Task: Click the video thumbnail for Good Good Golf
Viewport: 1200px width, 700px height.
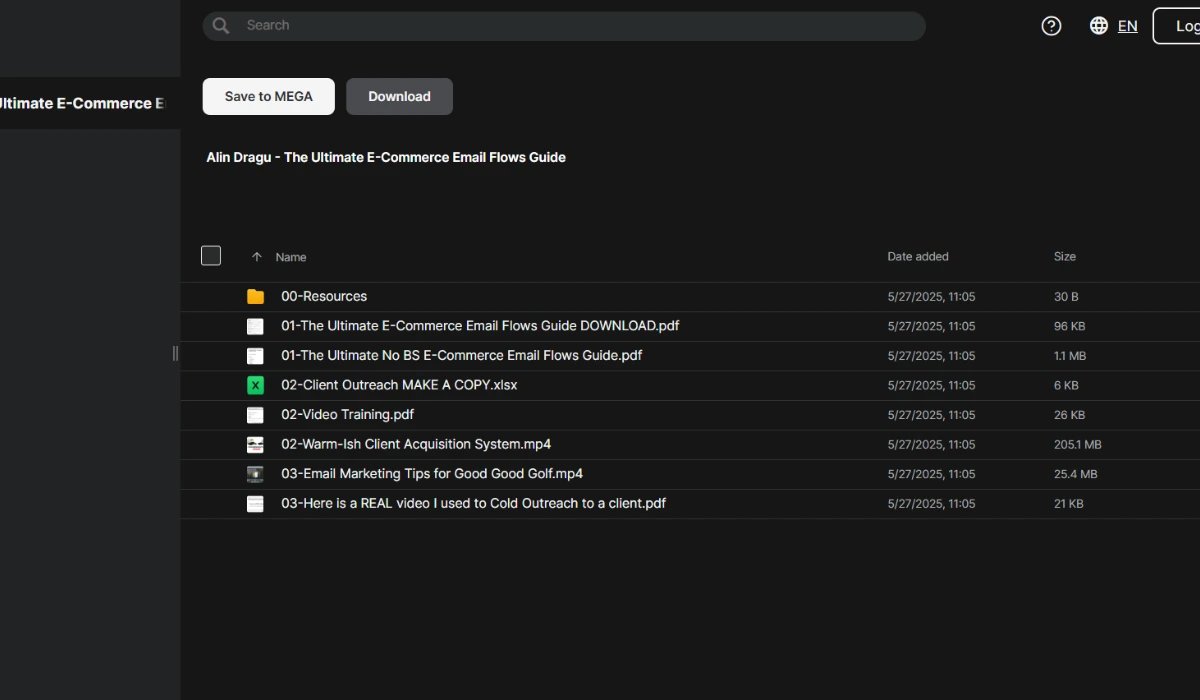Action: pyautogui.click(x=256, y=474)
